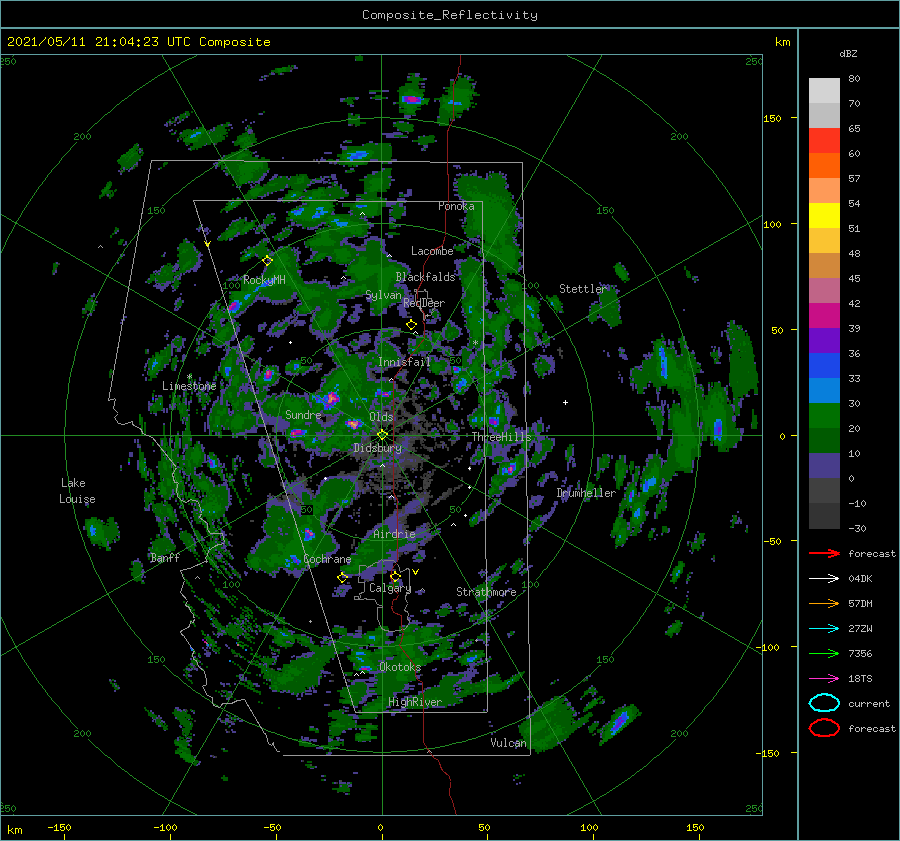Click the Innisfail city label

[404, 362]
